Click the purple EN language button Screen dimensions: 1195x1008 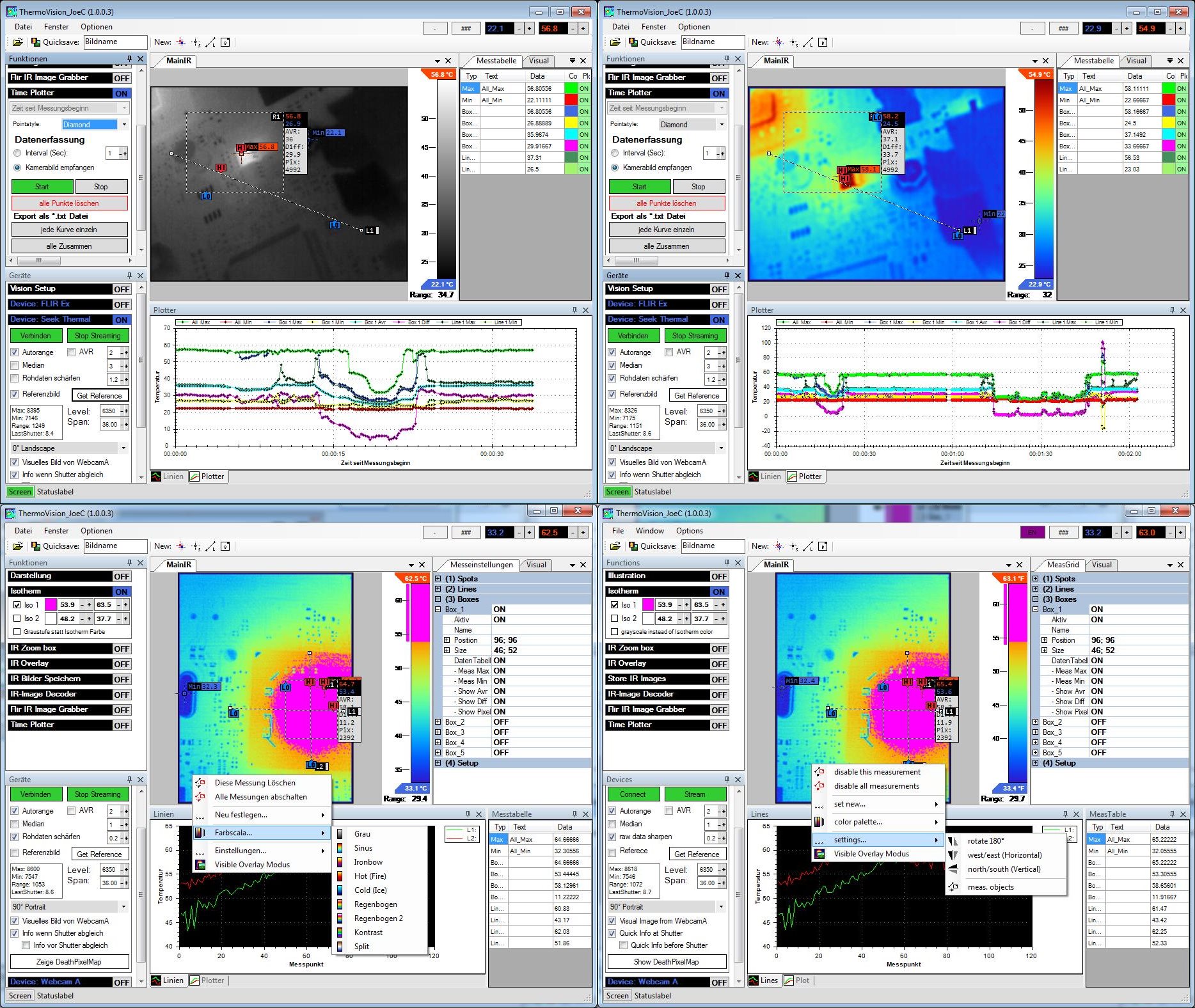point(1032,532)
